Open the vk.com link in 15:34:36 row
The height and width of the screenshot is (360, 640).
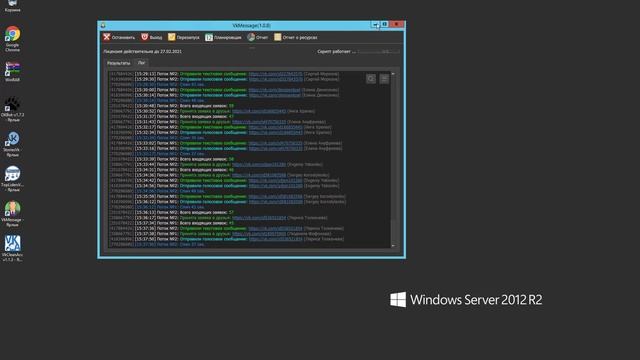pos(259,175)
